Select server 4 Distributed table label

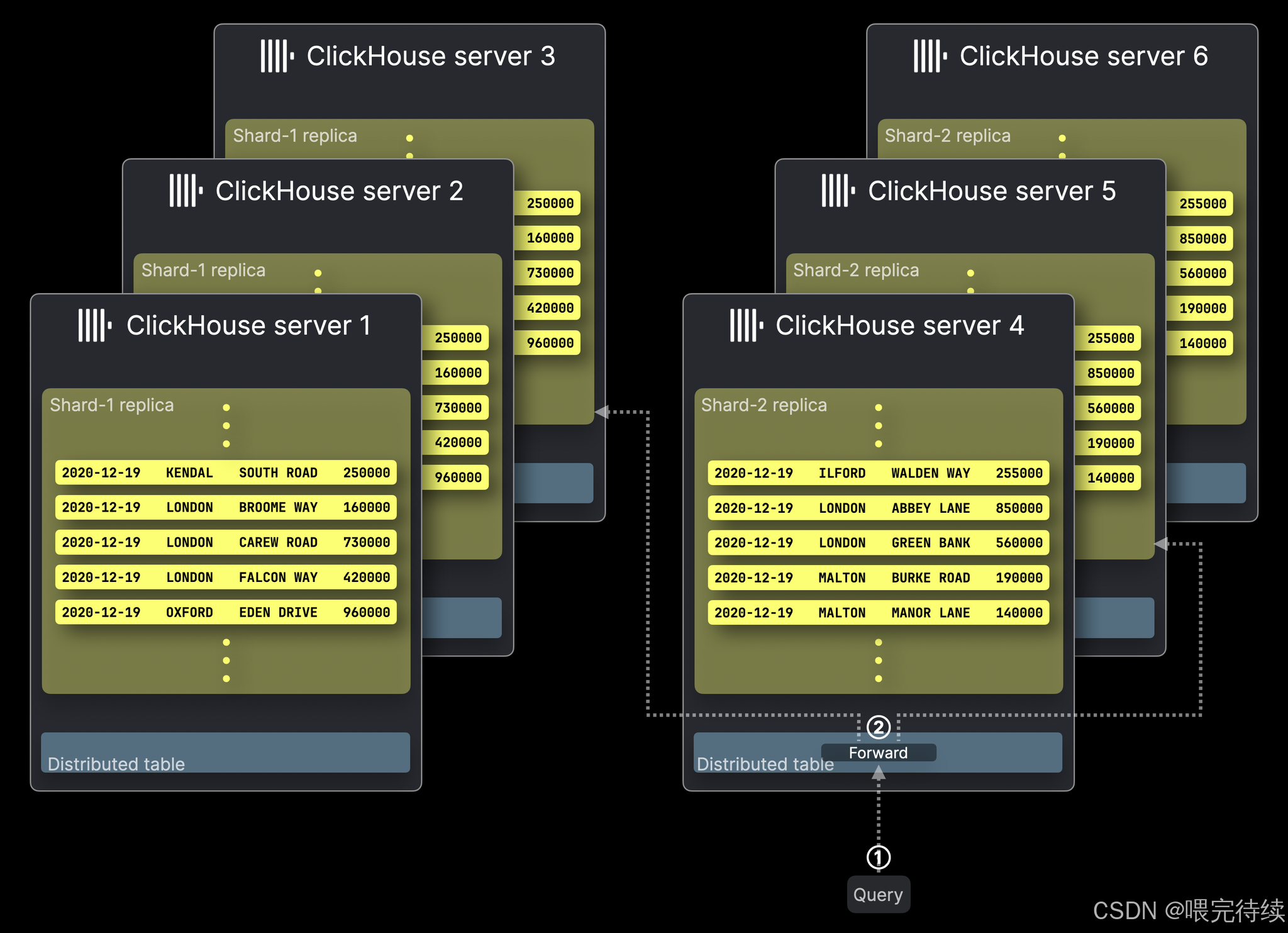[765, 764]
